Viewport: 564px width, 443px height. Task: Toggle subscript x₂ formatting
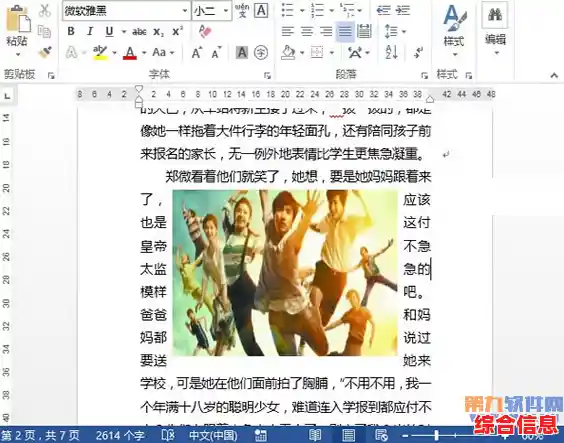(x=158, y=32)
